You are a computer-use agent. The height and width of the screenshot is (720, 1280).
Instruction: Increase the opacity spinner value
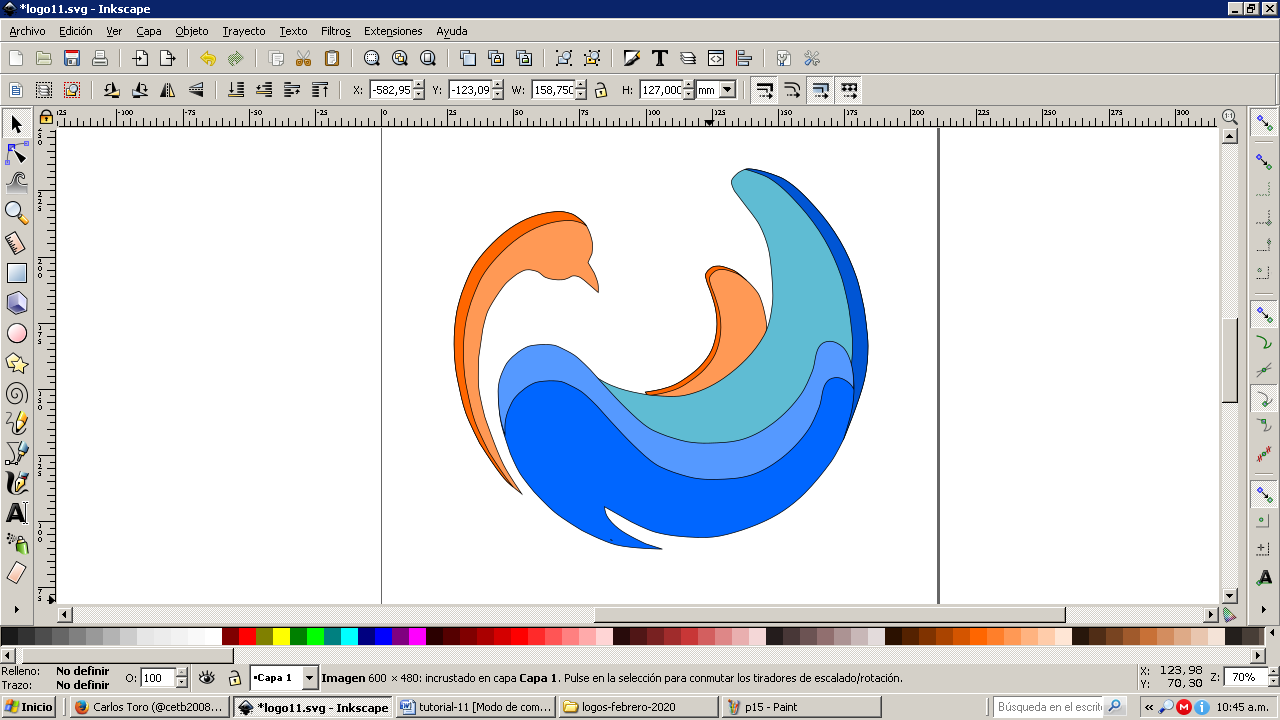click(181, 673)
